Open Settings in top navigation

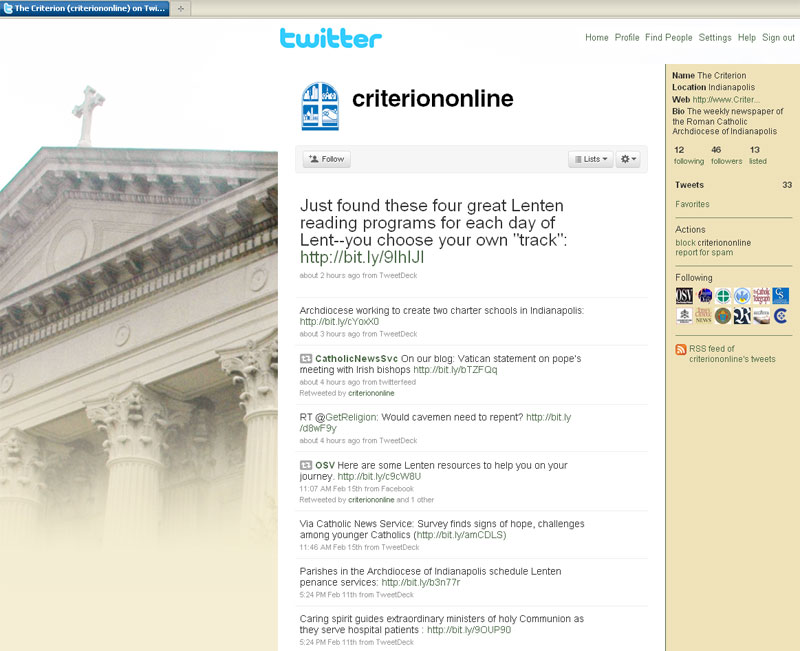pyautogui.click(x=715, y=38)
